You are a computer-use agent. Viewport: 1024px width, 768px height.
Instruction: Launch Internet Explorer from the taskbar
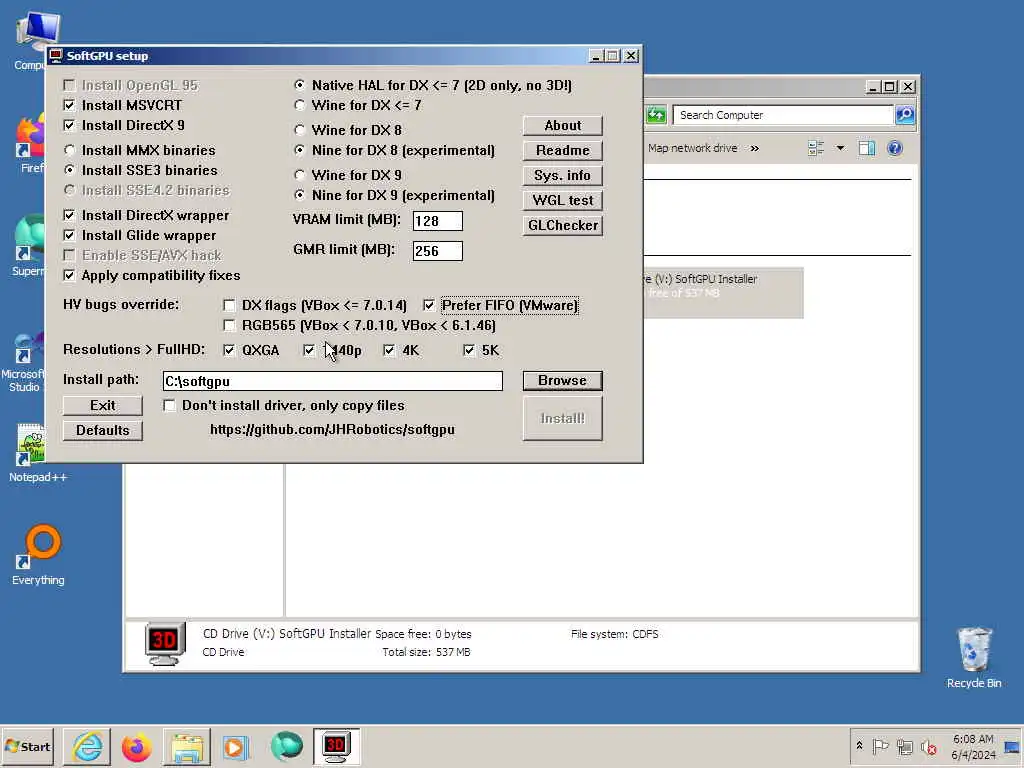(x=88, y=747)
